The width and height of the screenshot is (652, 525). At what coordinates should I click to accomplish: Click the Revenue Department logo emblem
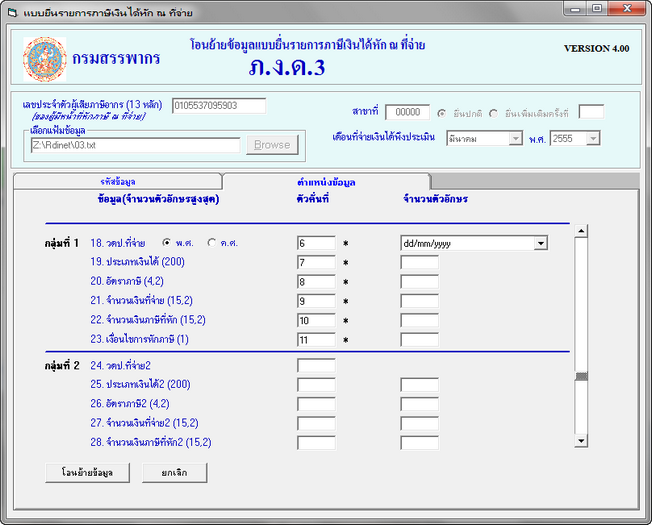[x=43, y=60]
